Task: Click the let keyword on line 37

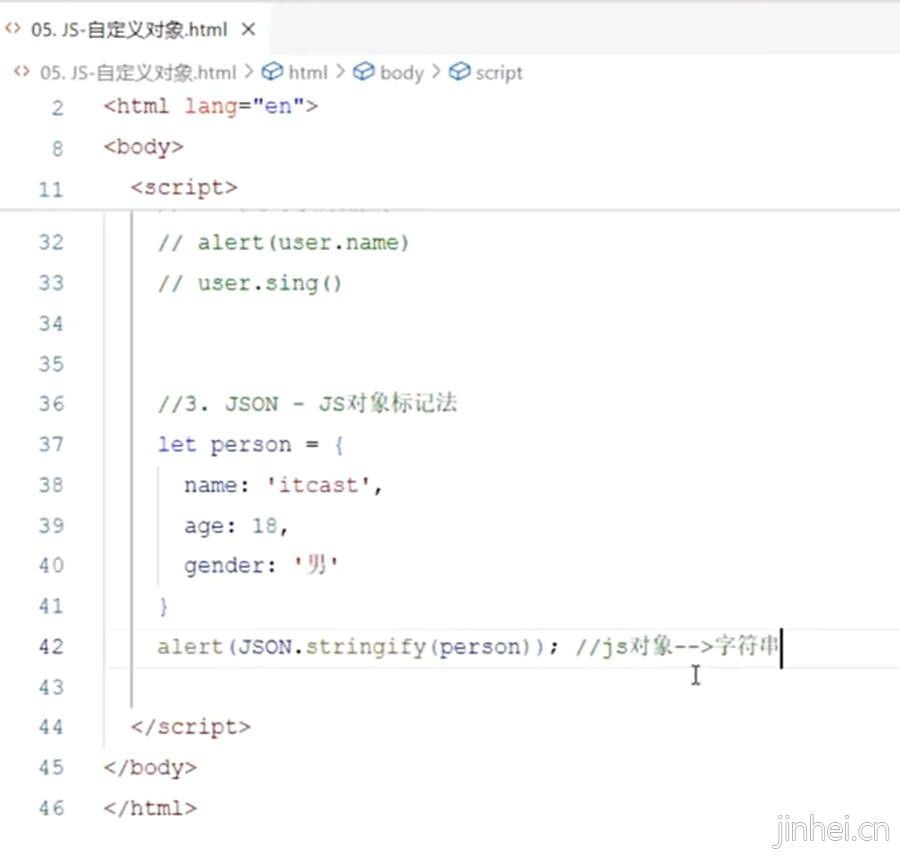Action: [177, 445]
